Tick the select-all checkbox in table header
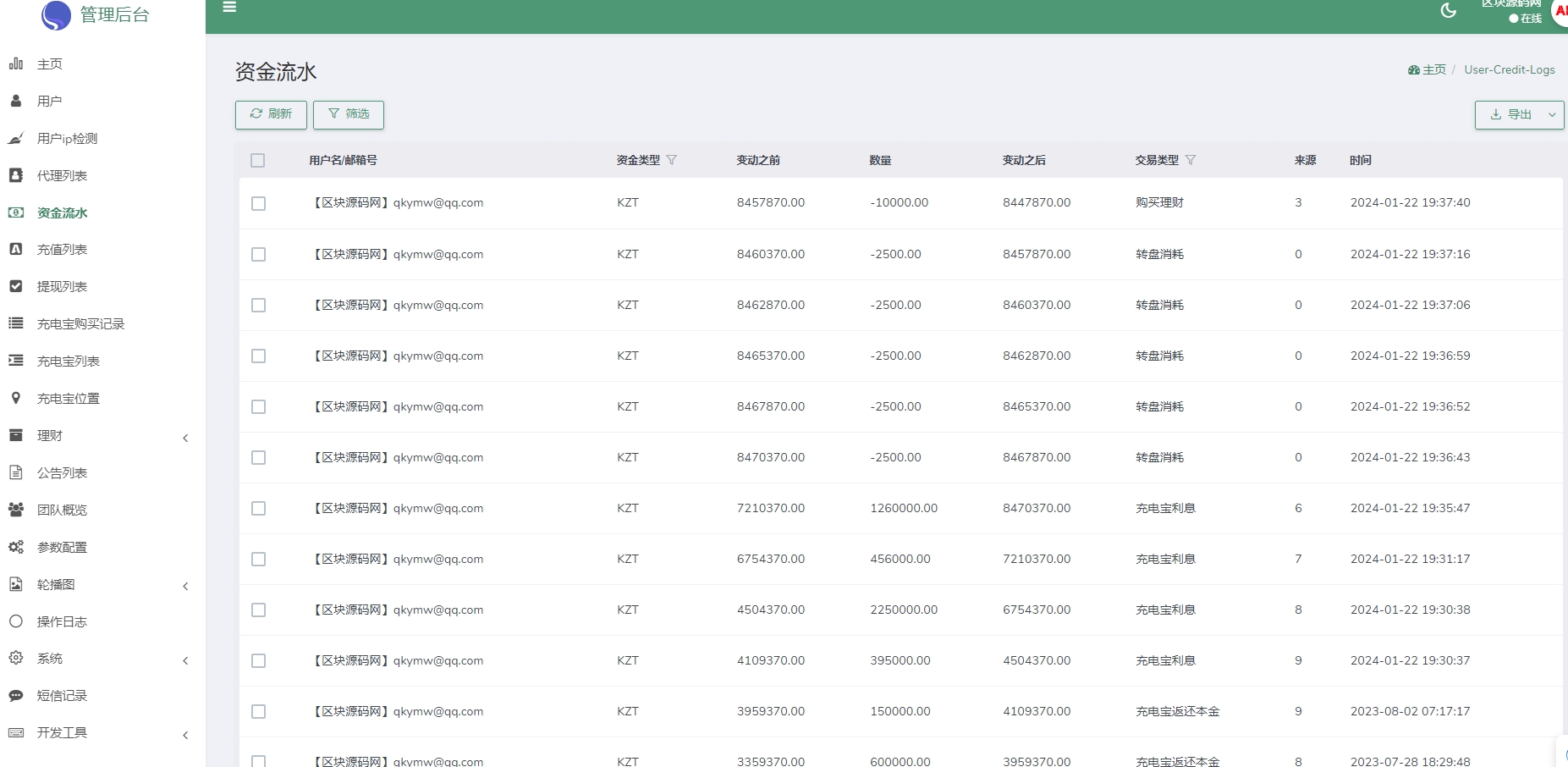Viewport: 1568px width, 767px height. [x=258, y=161]
